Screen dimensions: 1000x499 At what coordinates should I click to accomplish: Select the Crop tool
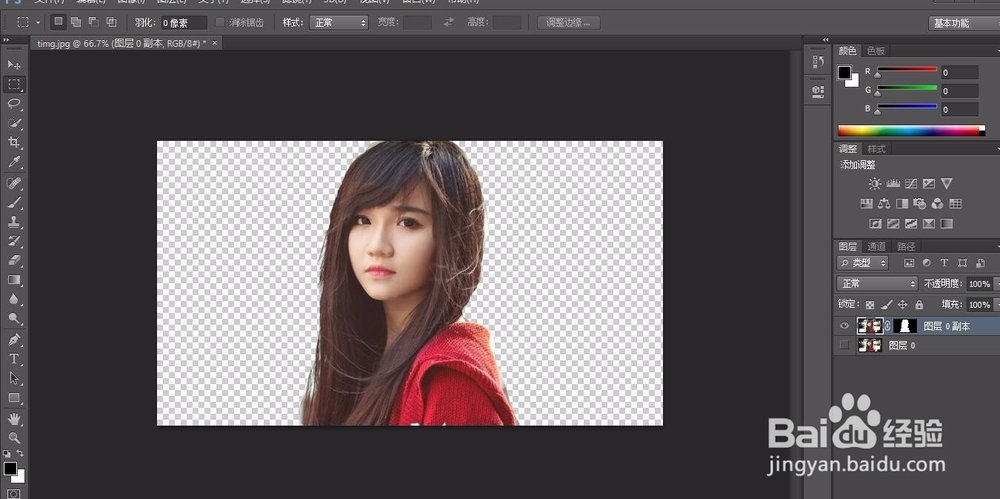click(14, 142)
